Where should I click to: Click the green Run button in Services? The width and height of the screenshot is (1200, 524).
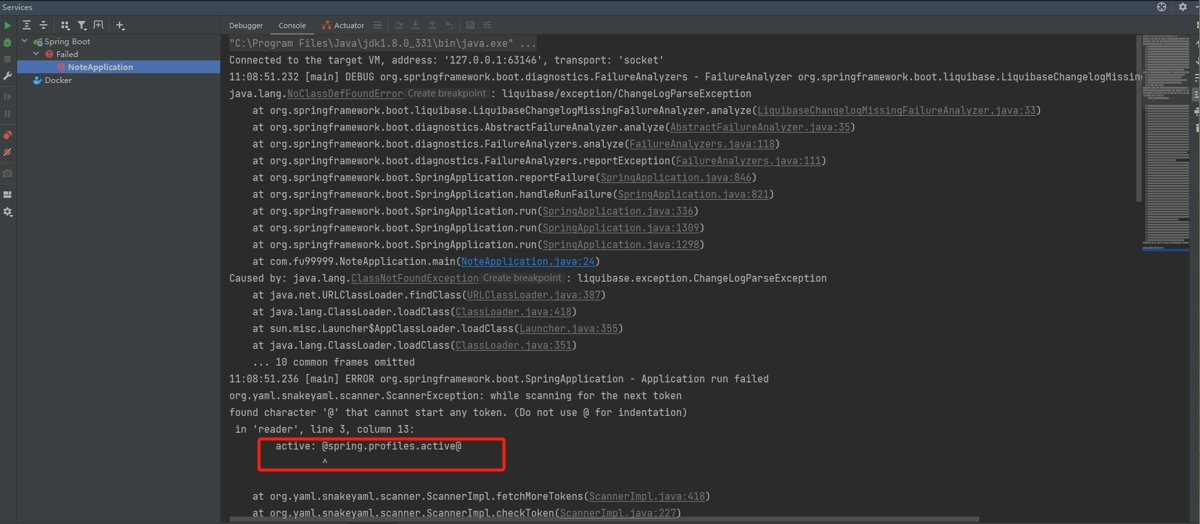point(8,25)
